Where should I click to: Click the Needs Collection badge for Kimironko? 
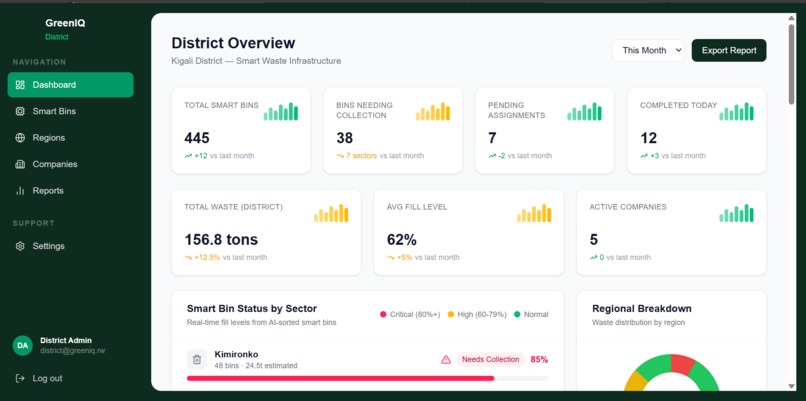(x=490, y=359)
